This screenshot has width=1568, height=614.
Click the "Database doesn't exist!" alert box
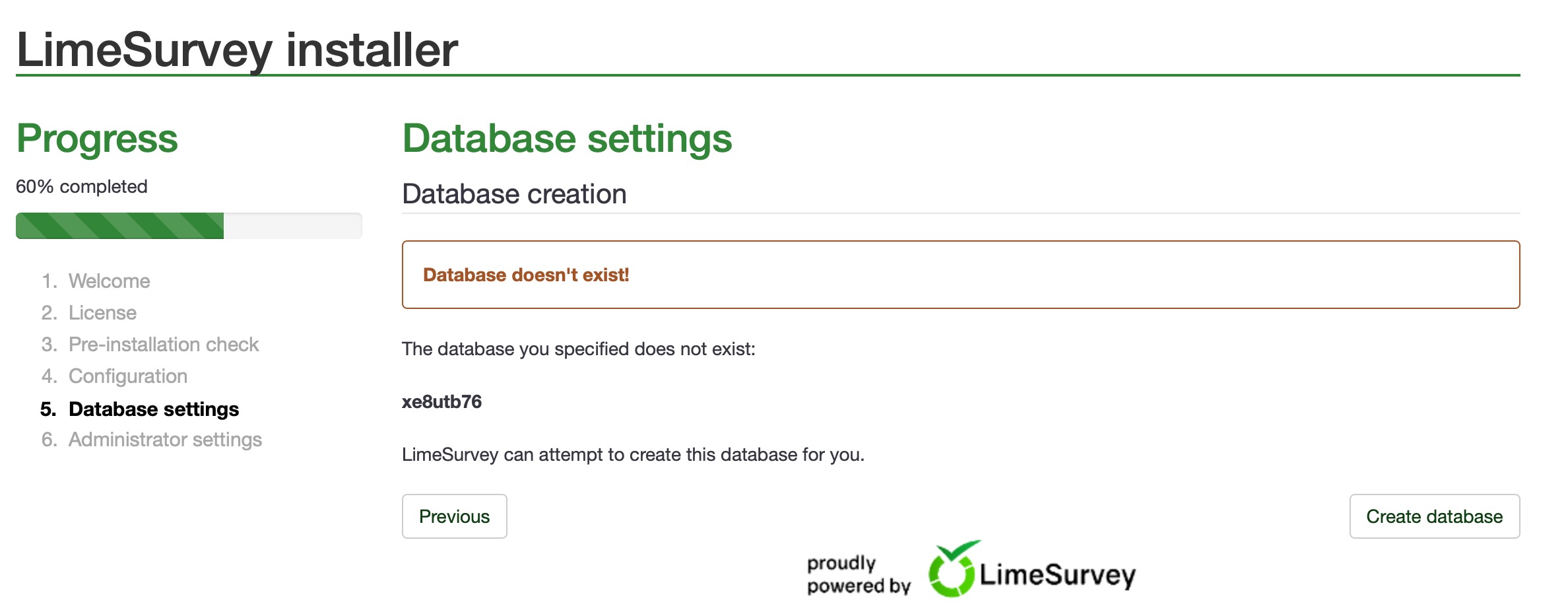click(960, 275)
